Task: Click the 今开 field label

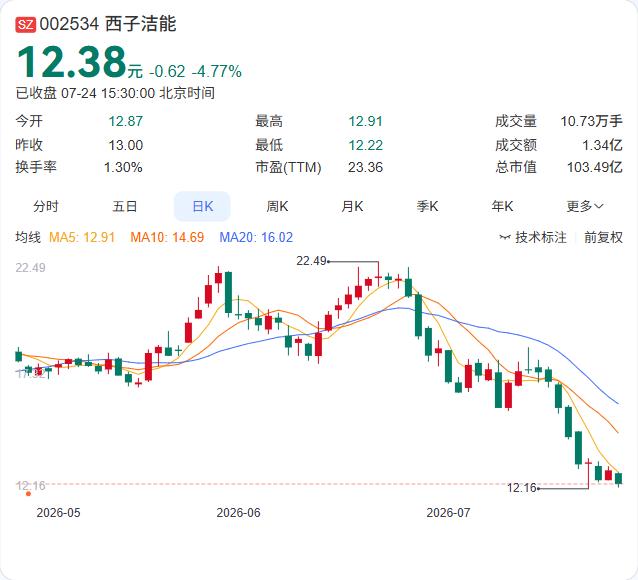Action: 29,121
